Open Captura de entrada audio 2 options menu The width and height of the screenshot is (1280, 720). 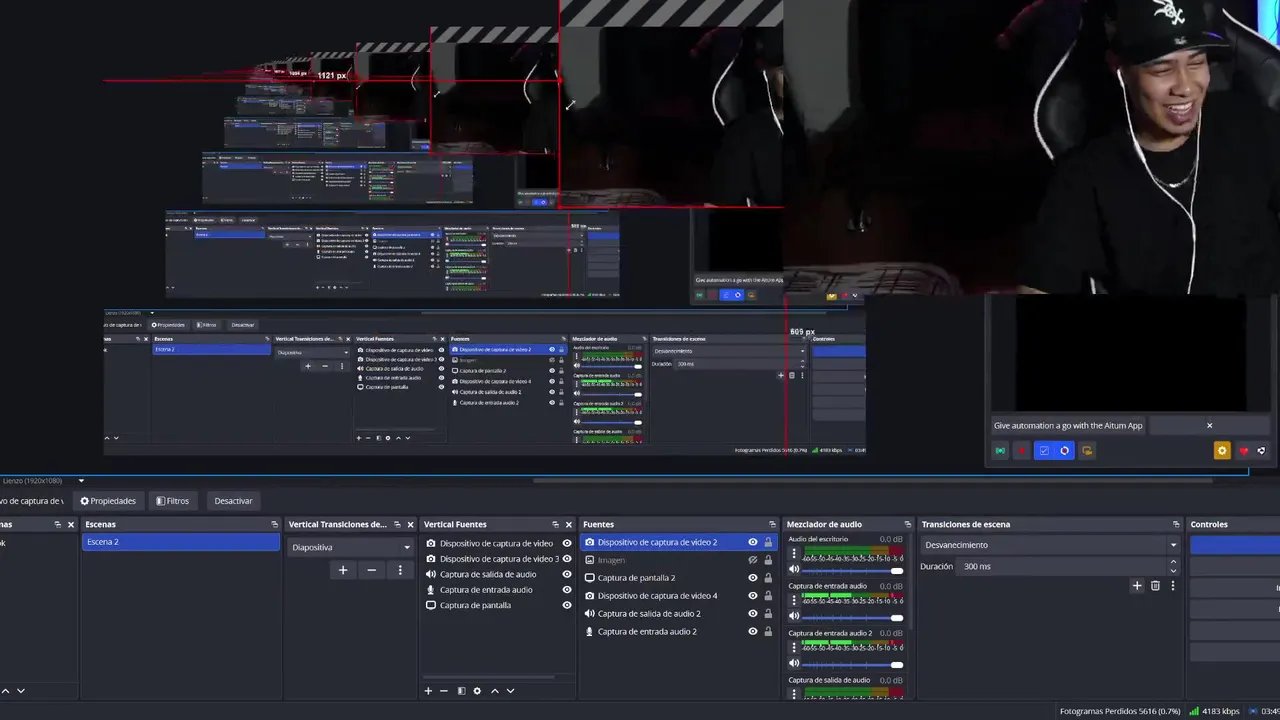pos(794,647)
